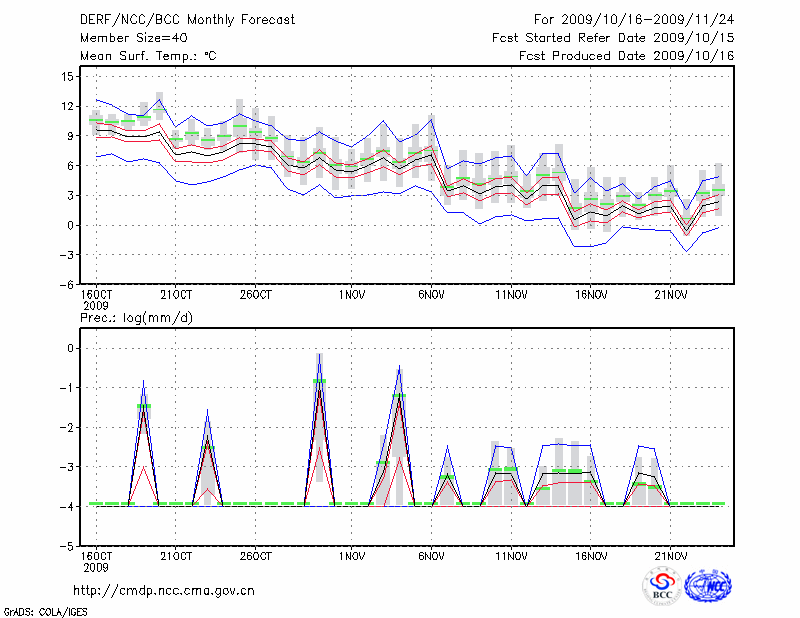Click the Prec.: log(mm/d) chart heading
Viewport: 800px width, 618px height.
135,317
